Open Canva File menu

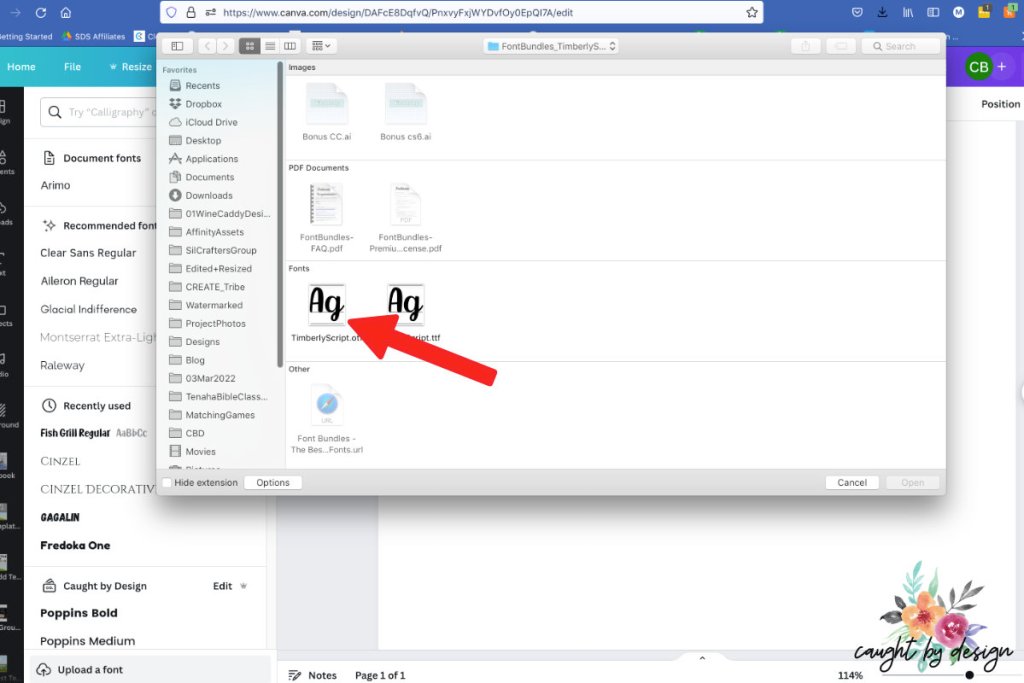(x=72, y=67)
